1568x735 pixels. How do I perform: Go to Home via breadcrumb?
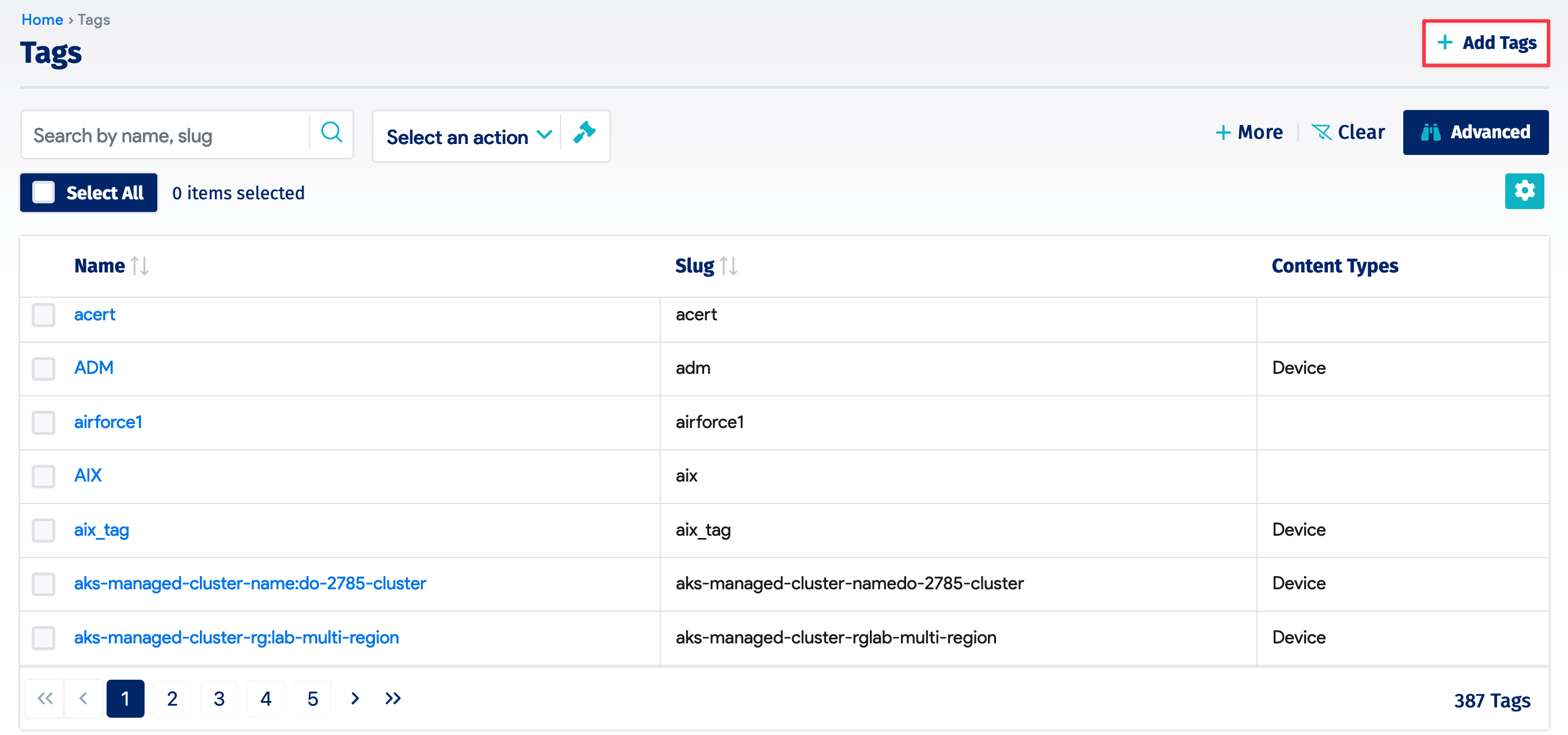(x=42, y=20)
